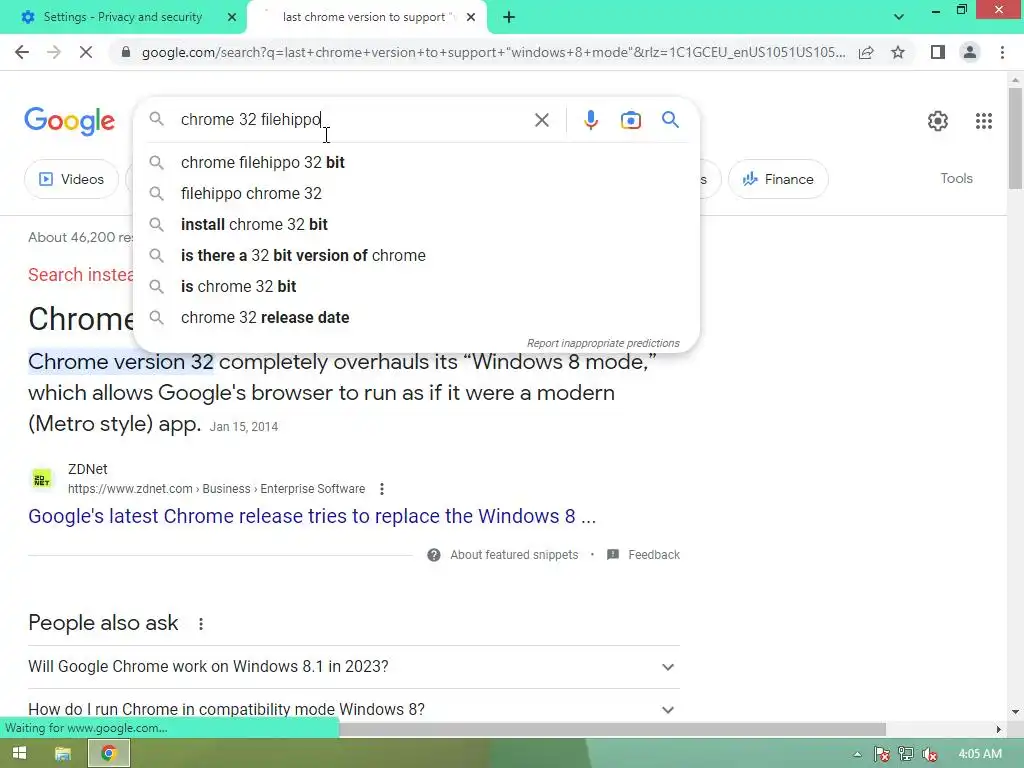1024x768 pixels.
Task: Select suggestion install chrome 32 bit
Action: pos(416,225)
